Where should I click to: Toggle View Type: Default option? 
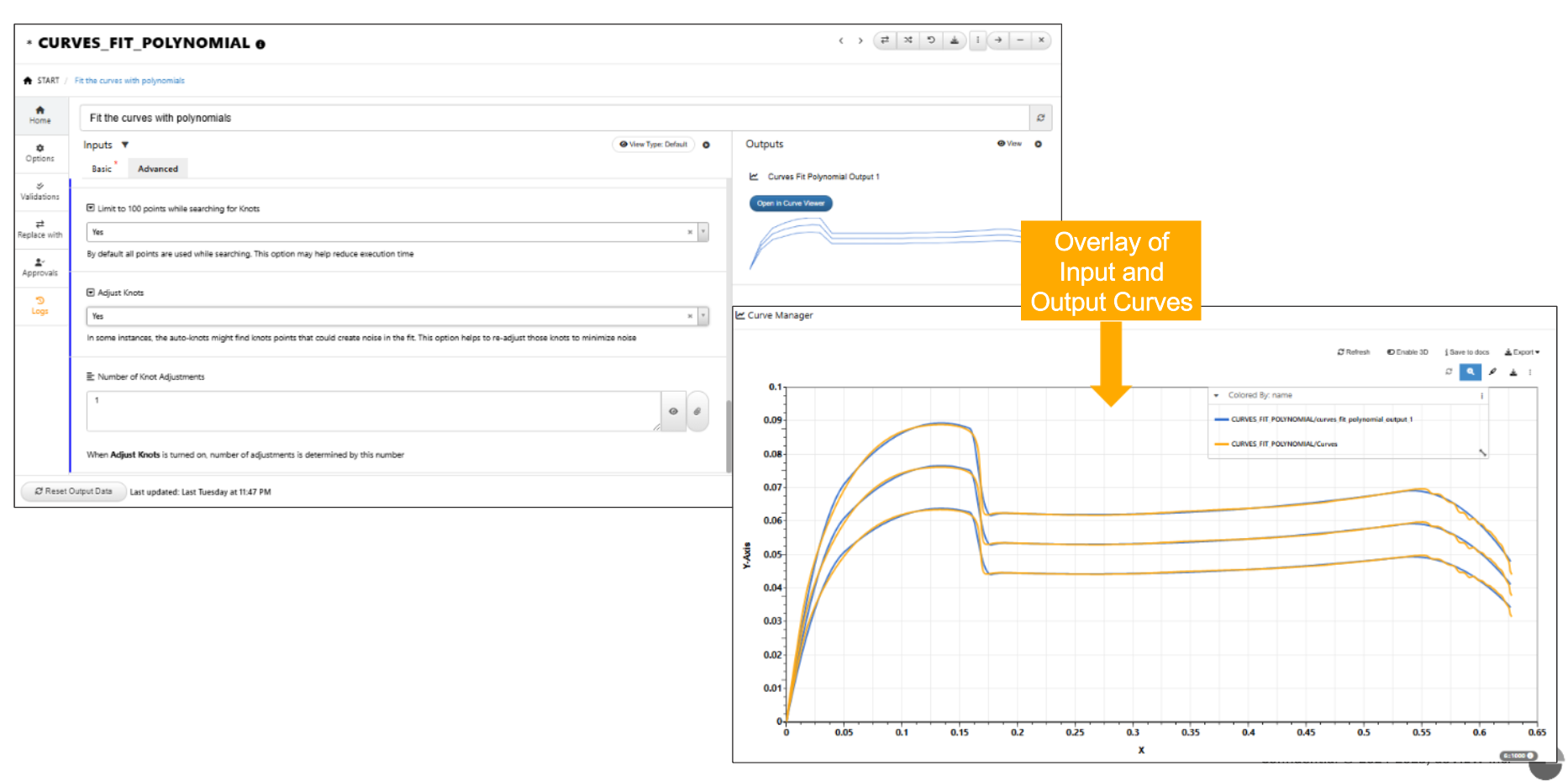(653, 145)
